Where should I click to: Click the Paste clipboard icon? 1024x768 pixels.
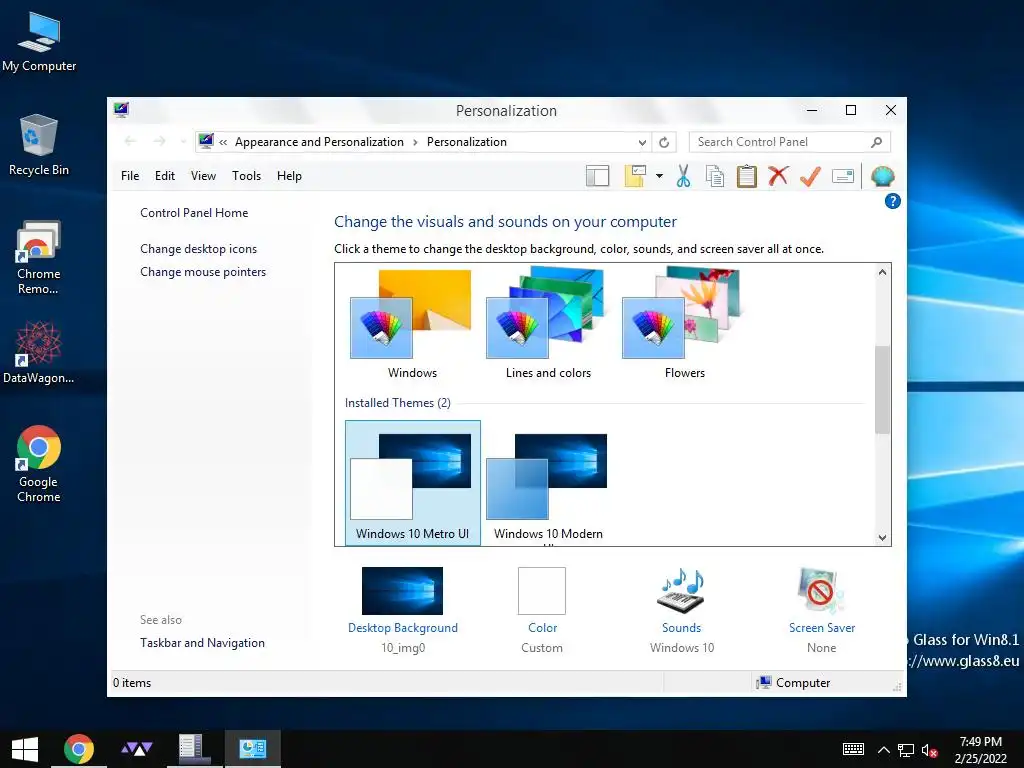pyautogui.click(x=746, y=176)
